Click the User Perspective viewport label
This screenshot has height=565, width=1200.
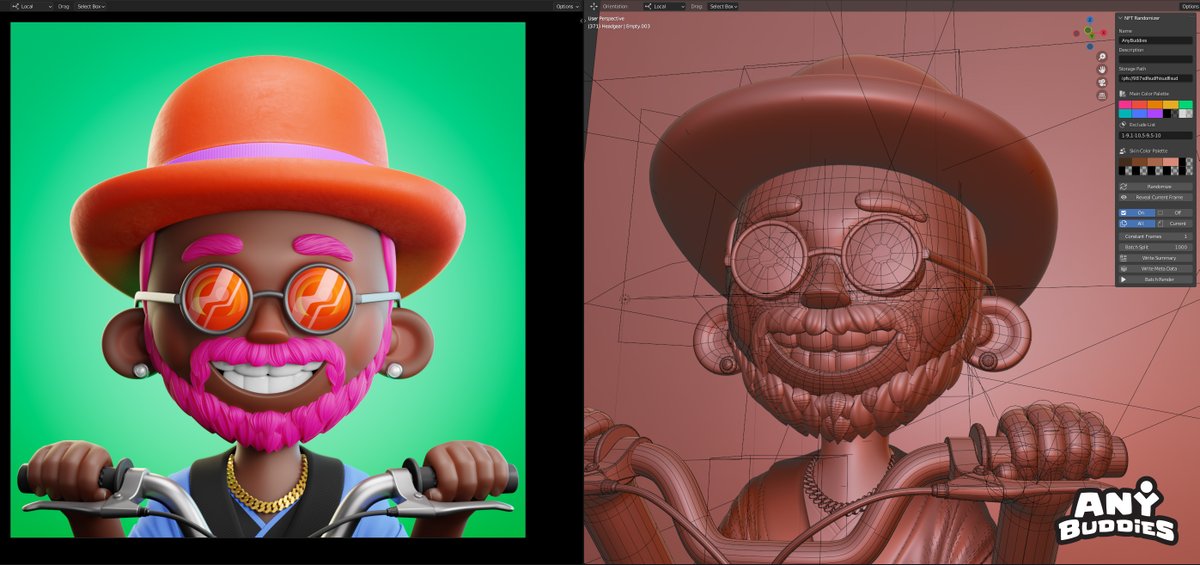coord(606,18)
